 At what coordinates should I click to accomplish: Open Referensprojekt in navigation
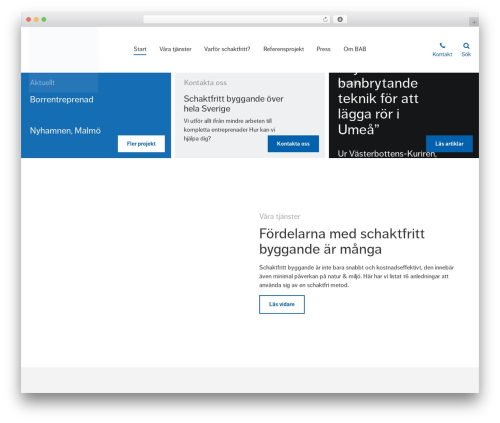pos(284,49)
